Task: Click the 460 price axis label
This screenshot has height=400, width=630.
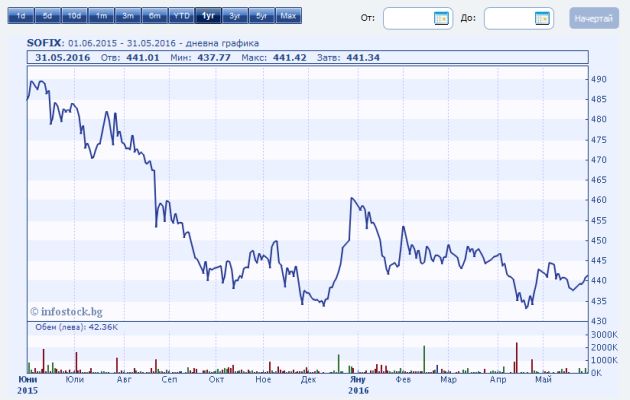Action: pyautogui.click(x=599, y=200)
